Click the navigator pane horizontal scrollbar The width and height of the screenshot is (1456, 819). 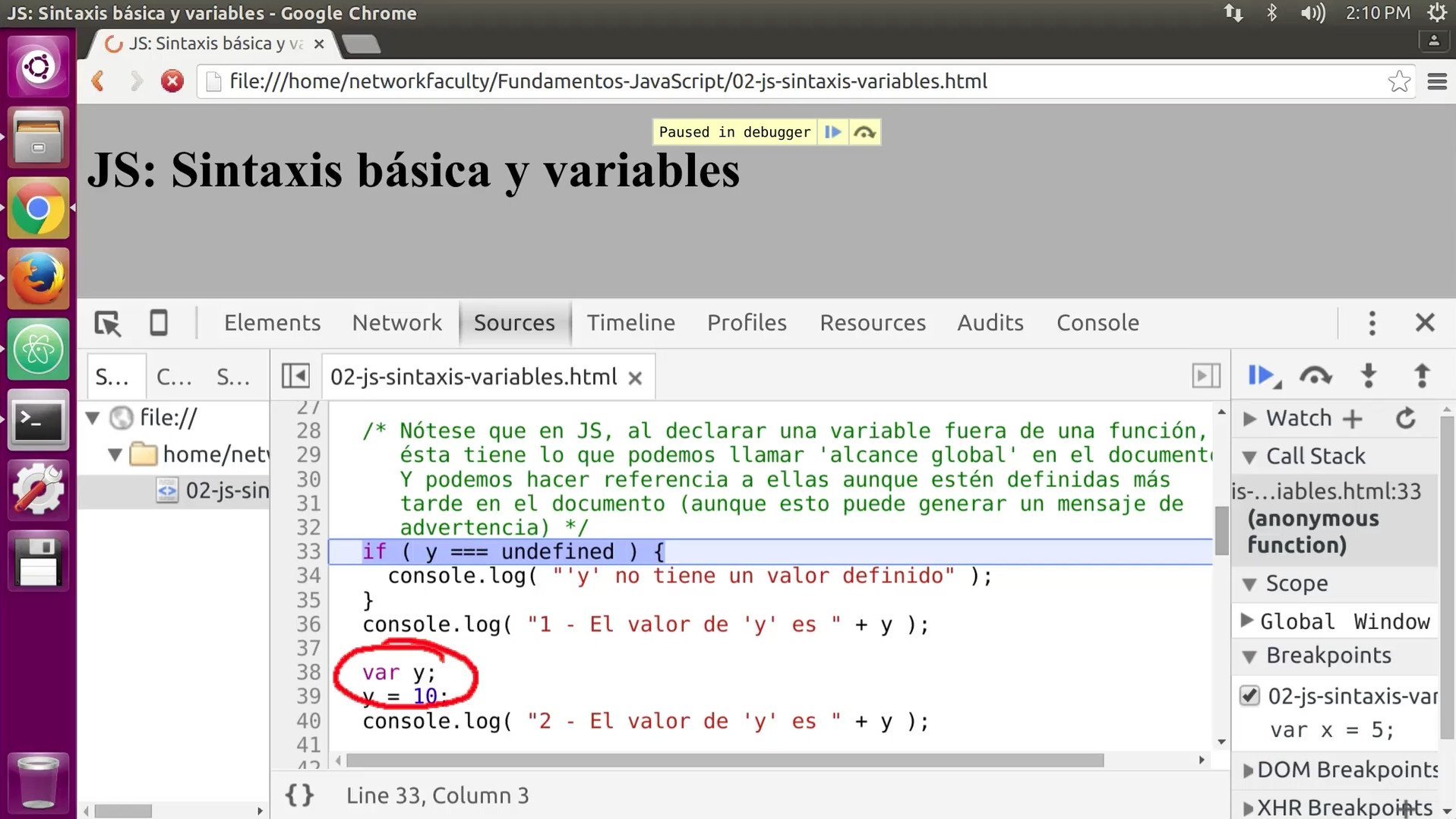[123, 811]
